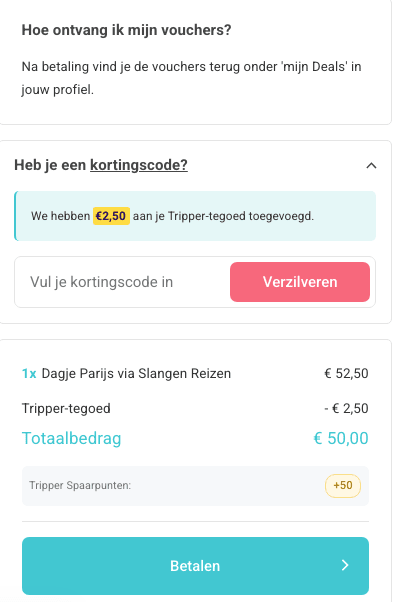The width and height of the screenshot is (396, 602).
Task: Click the yellow €2,50 highlighted amount
Action: pyautogui.click(x=111, y=216)
